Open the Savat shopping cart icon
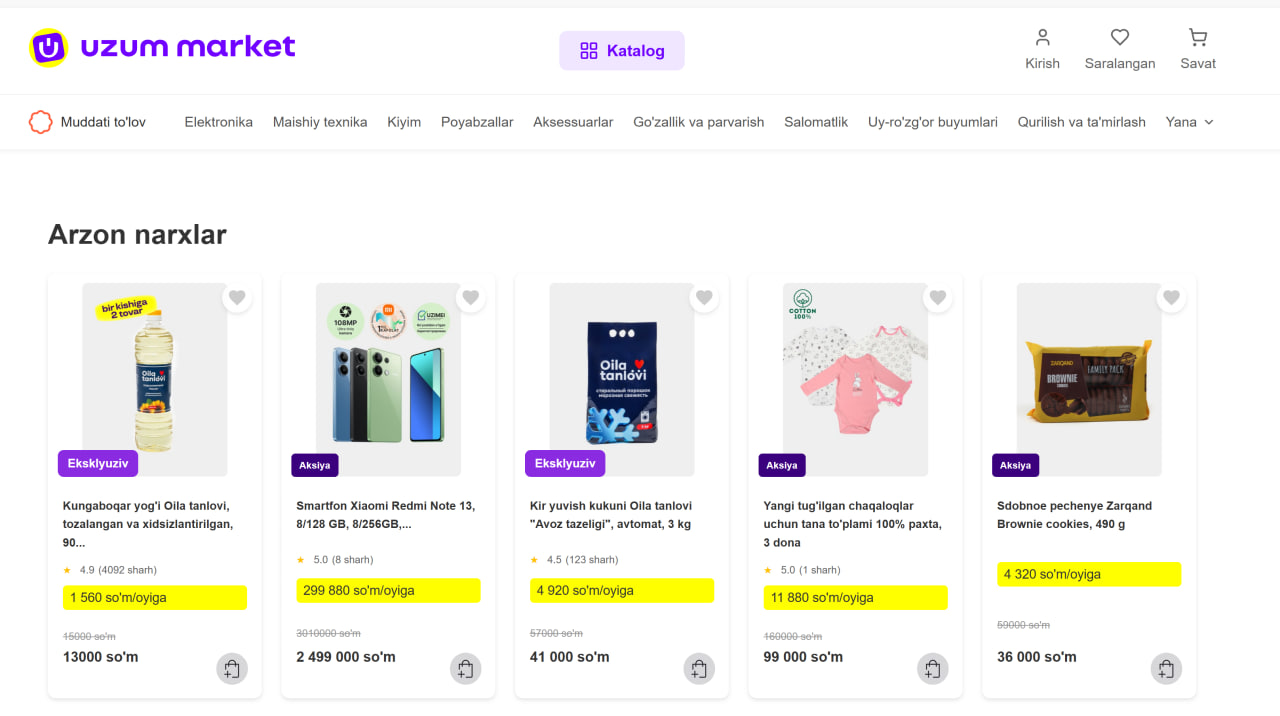Screen dimensions: 1280x716 1197,38
